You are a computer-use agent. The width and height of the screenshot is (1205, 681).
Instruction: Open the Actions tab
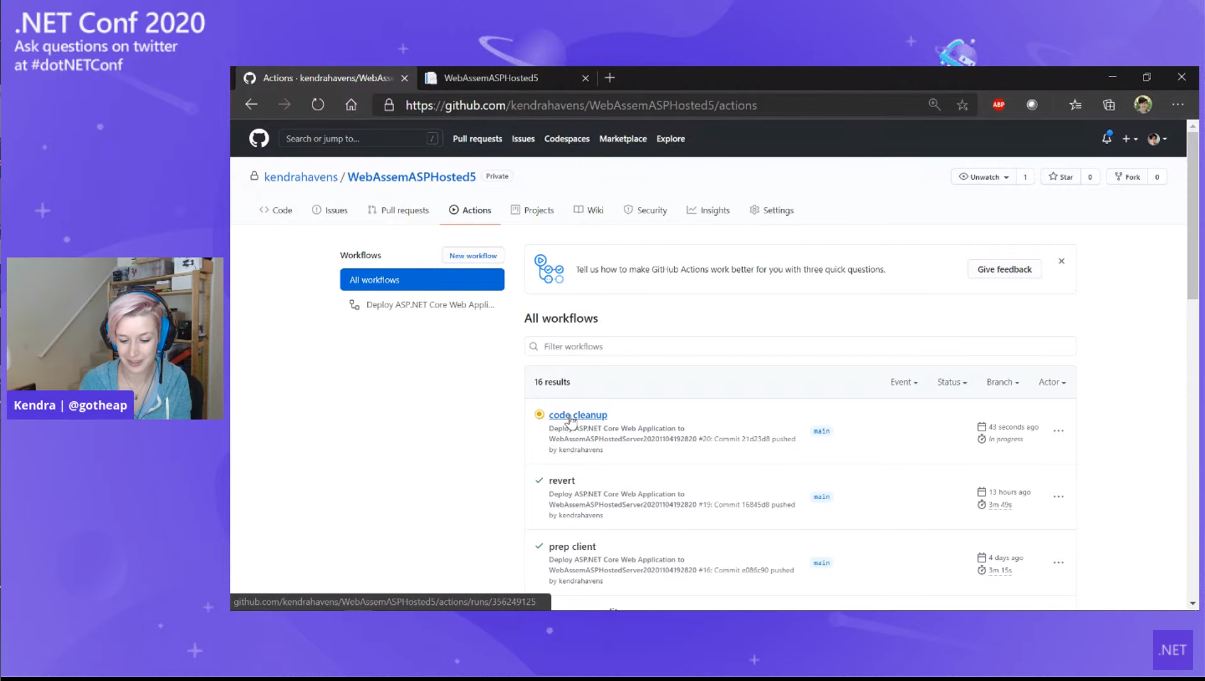point(470,210)
